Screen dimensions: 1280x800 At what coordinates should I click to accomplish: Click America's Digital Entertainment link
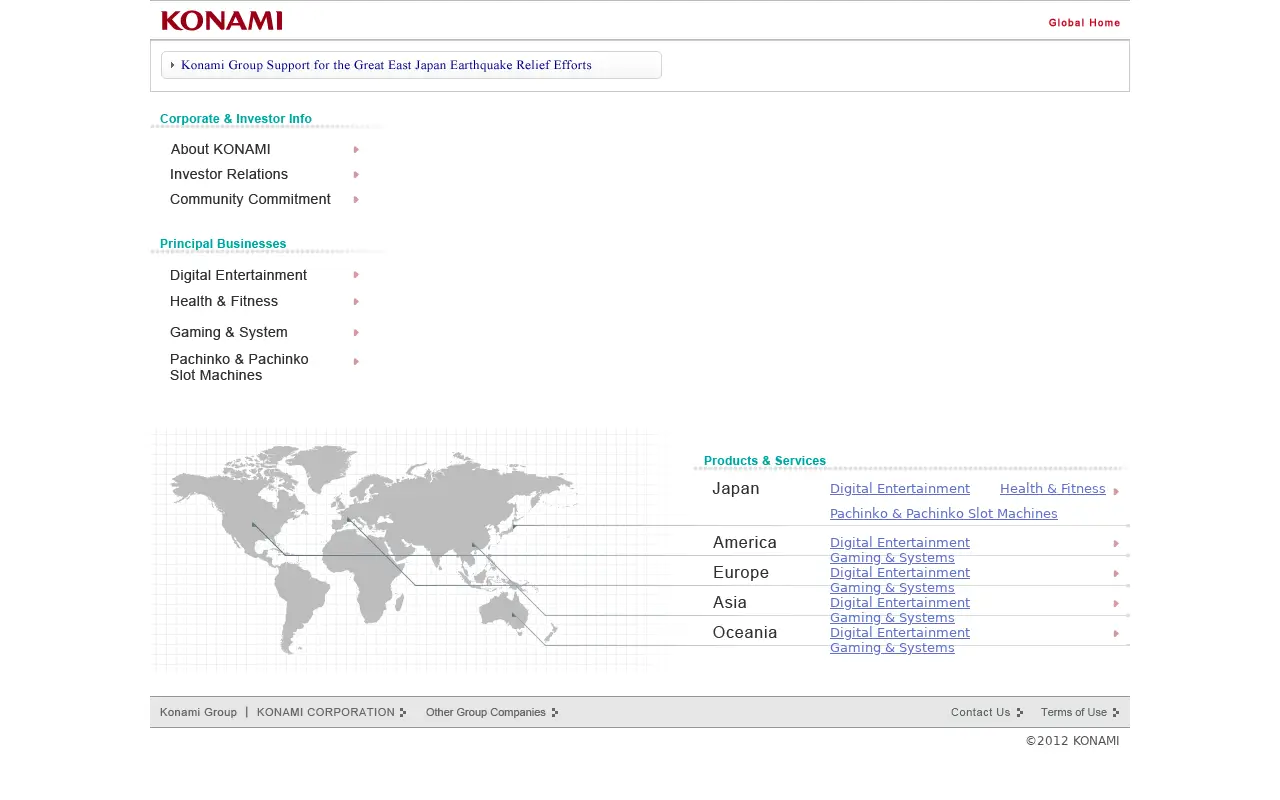900,543
